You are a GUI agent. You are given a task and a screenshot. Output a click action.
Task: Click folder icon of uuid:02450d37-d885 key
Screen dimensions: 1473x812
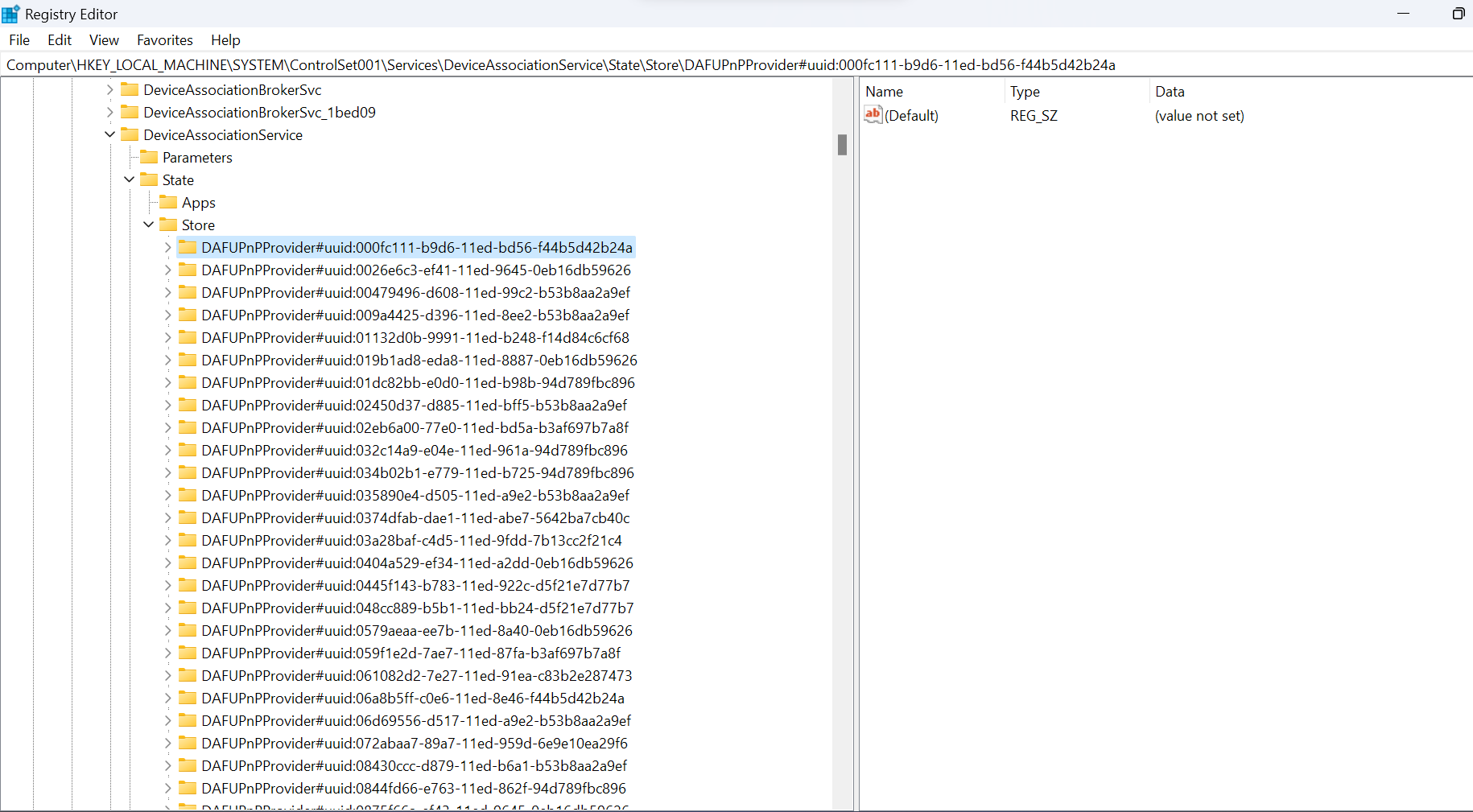[188, 405]
